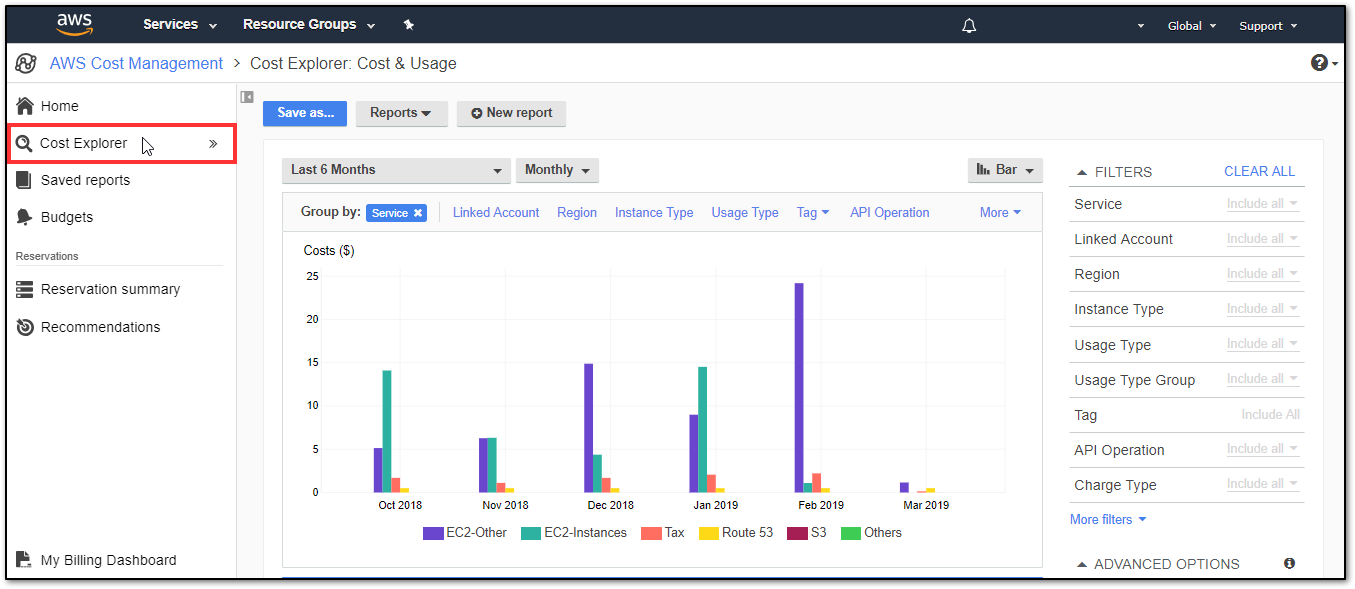Open the Support menu
Viewport: 1355px width, 589px height.
pyautogui.click(x=1268, y=26)
